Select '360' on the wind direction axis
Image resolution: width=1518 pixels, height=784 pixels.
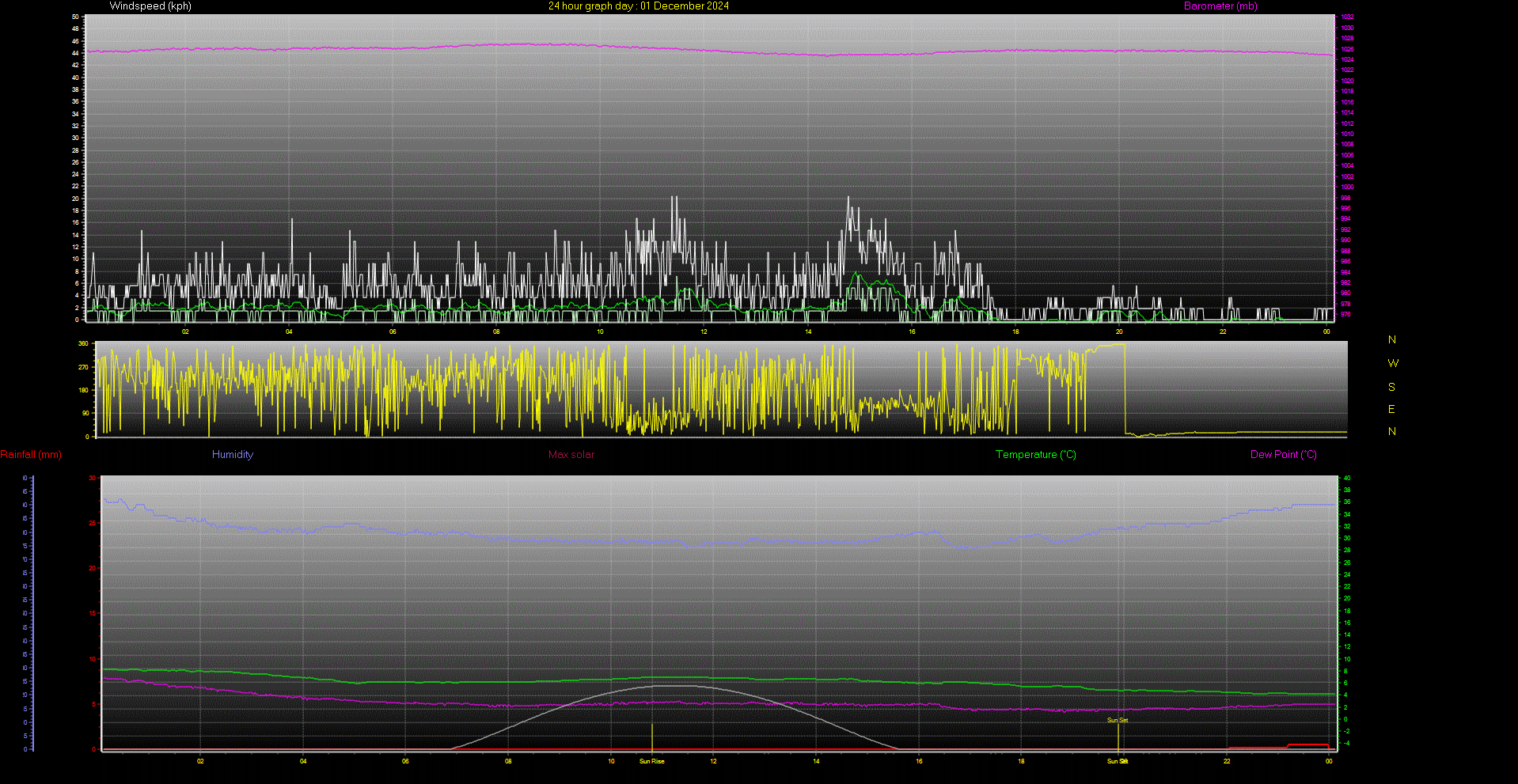83,344
